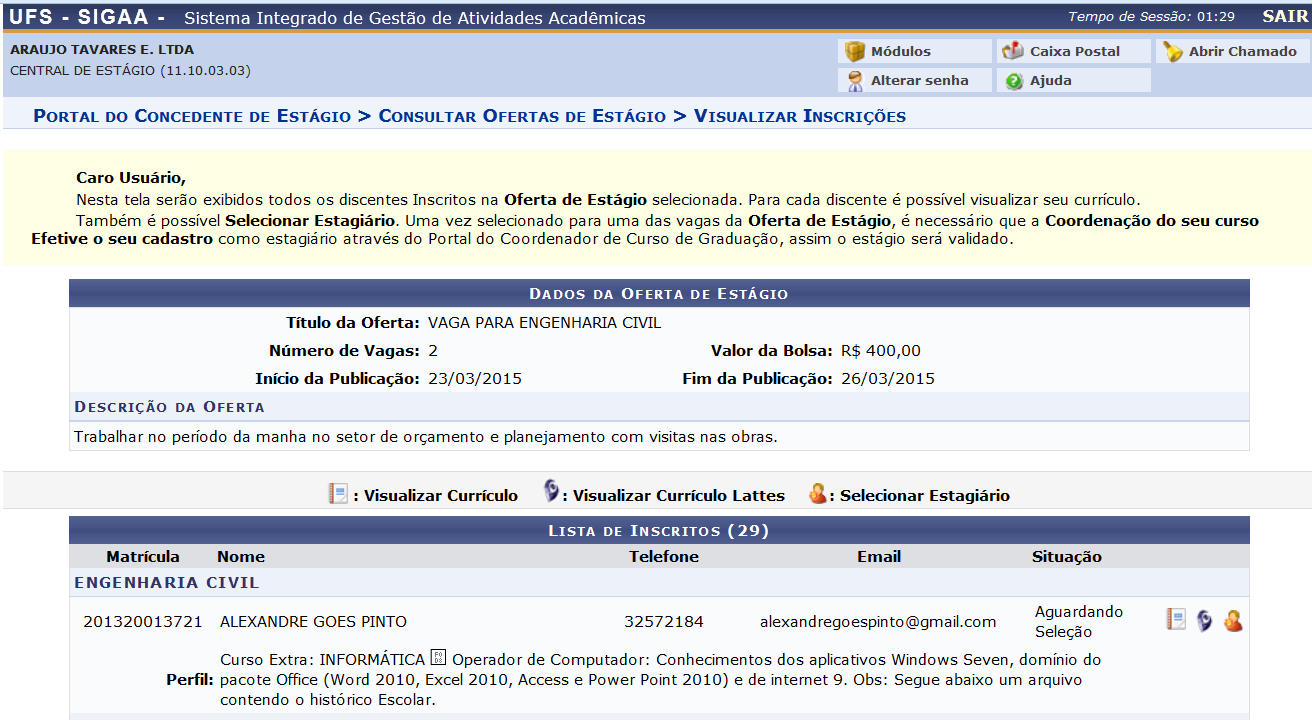Screen dimensions: 1312x720
Task: Click Consultar Ofertas de Estágio breadcrumb
Action: [x=522, y=116]
